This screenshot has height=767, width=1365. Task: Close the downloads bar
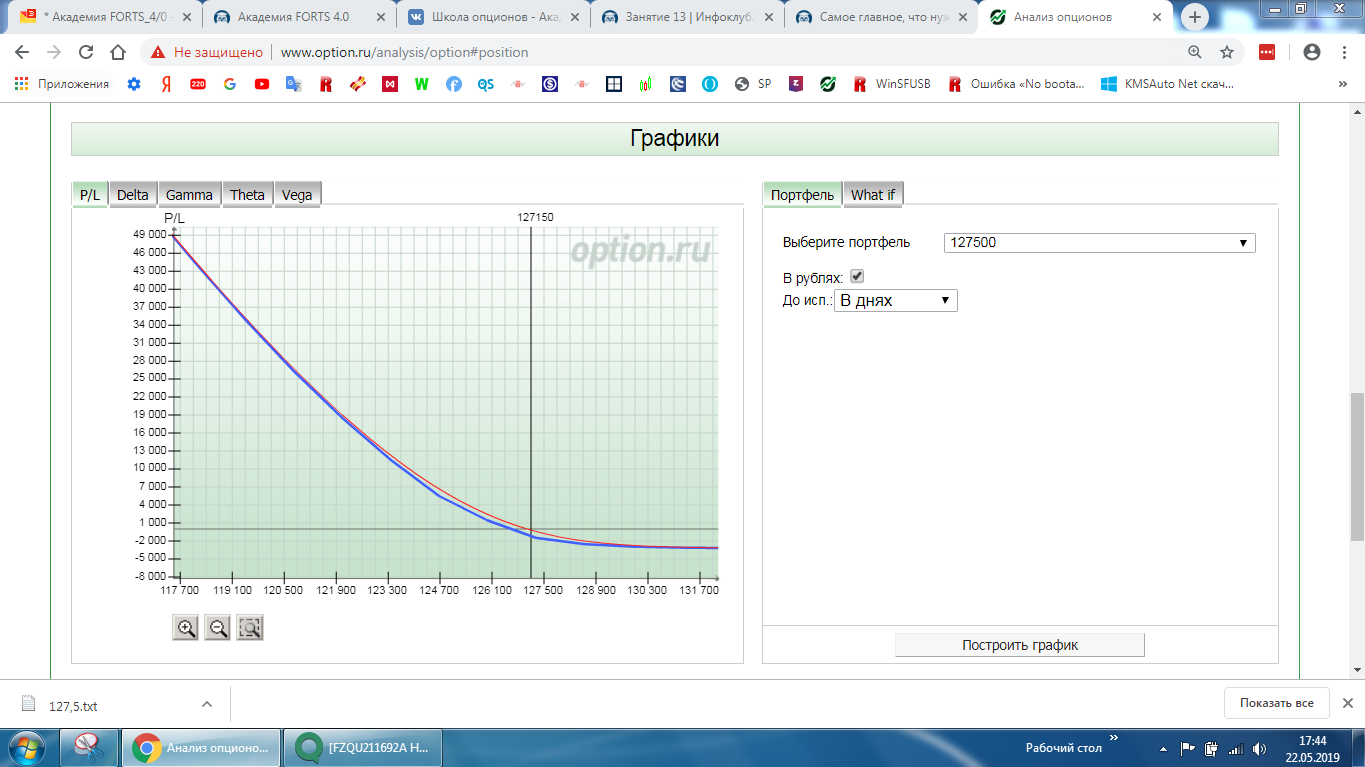tap(1347, 703)
